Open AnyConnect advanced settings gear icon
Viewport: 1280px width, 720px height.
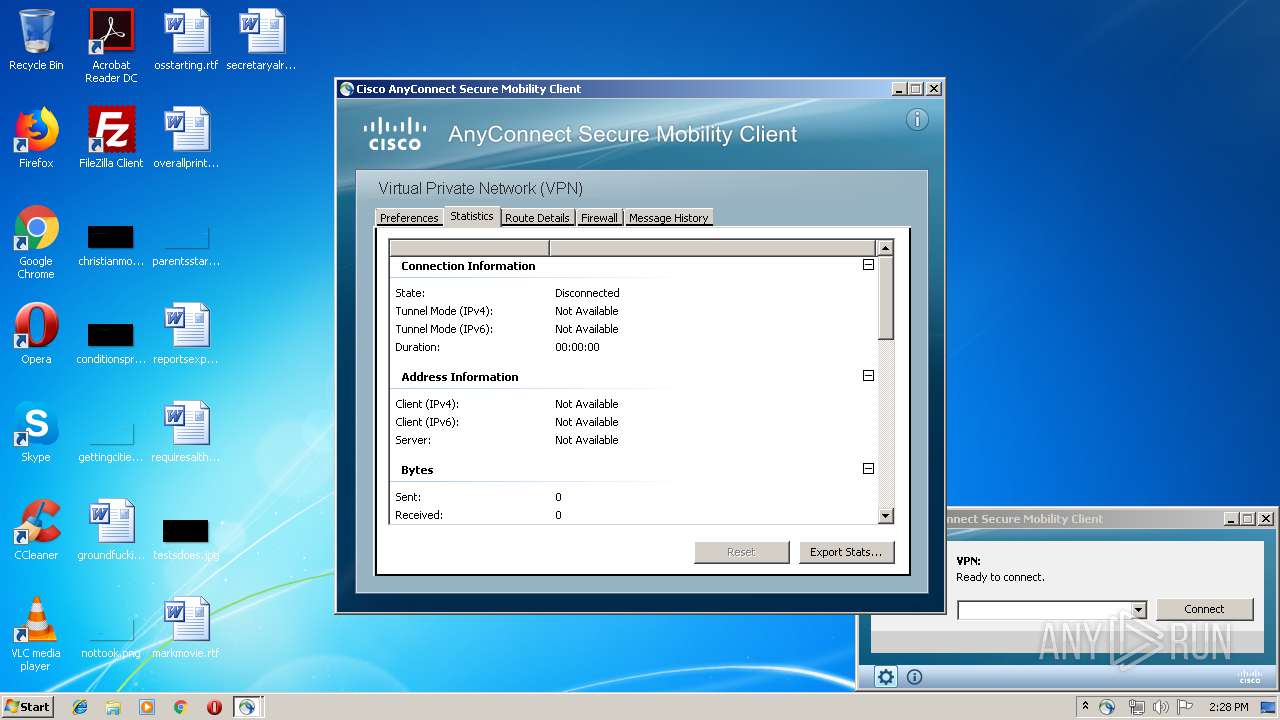click(x=886, y=677)
